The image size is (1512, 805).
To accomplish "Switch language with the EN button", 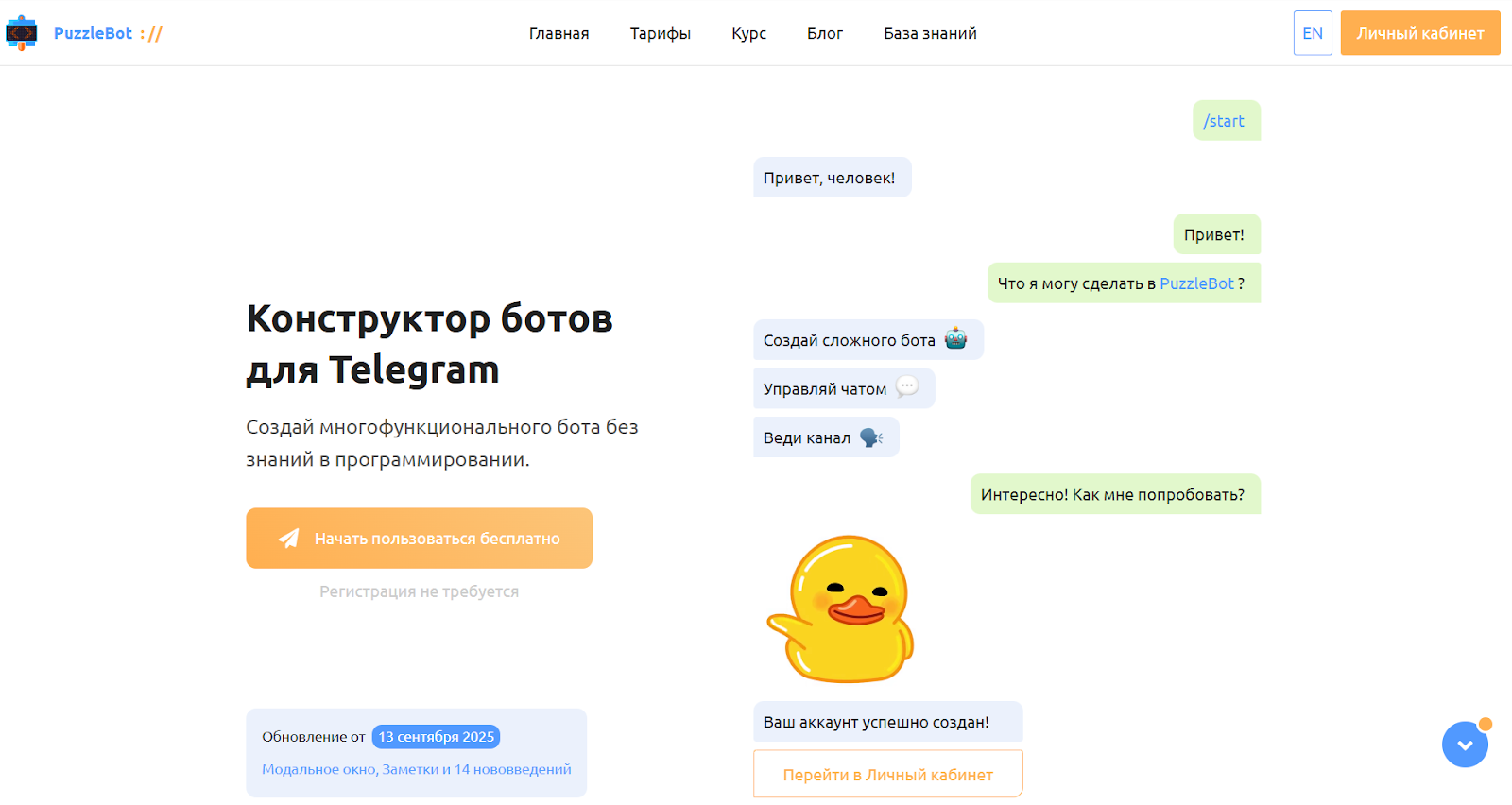I will (x=1312, y=33).
